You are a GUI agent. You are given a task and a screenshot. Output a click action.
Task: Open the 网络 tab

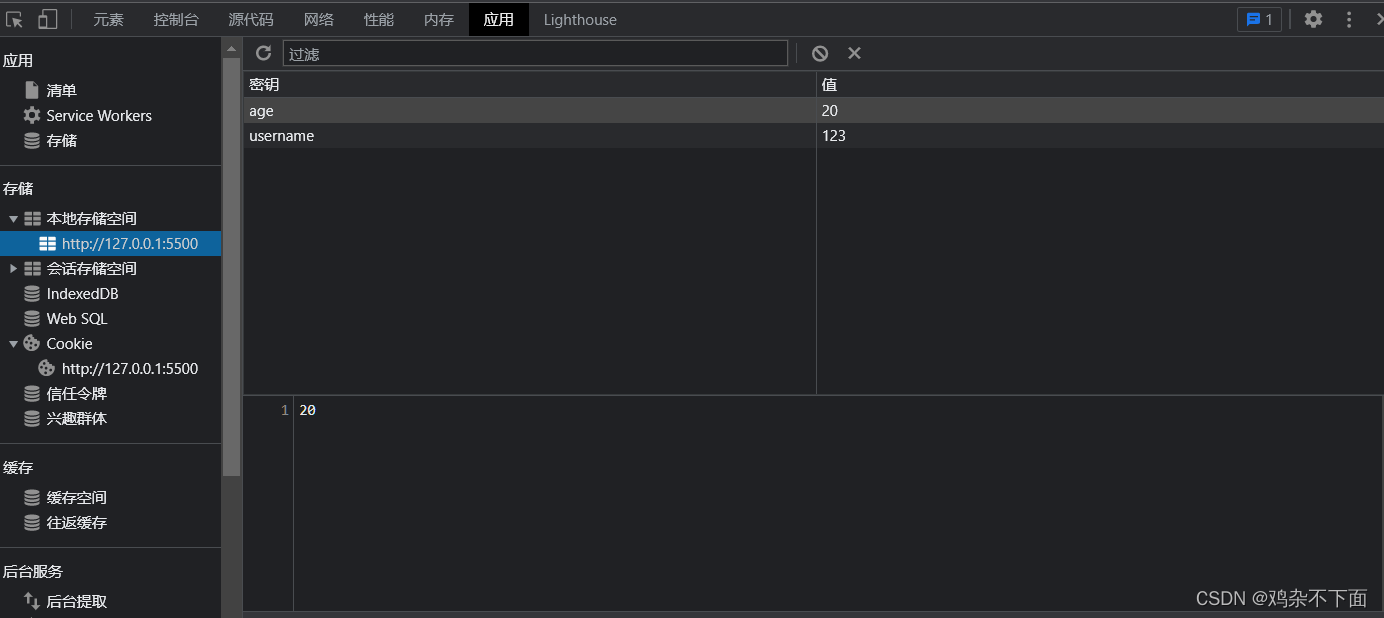pyautogui.click(x=319, y=19)
